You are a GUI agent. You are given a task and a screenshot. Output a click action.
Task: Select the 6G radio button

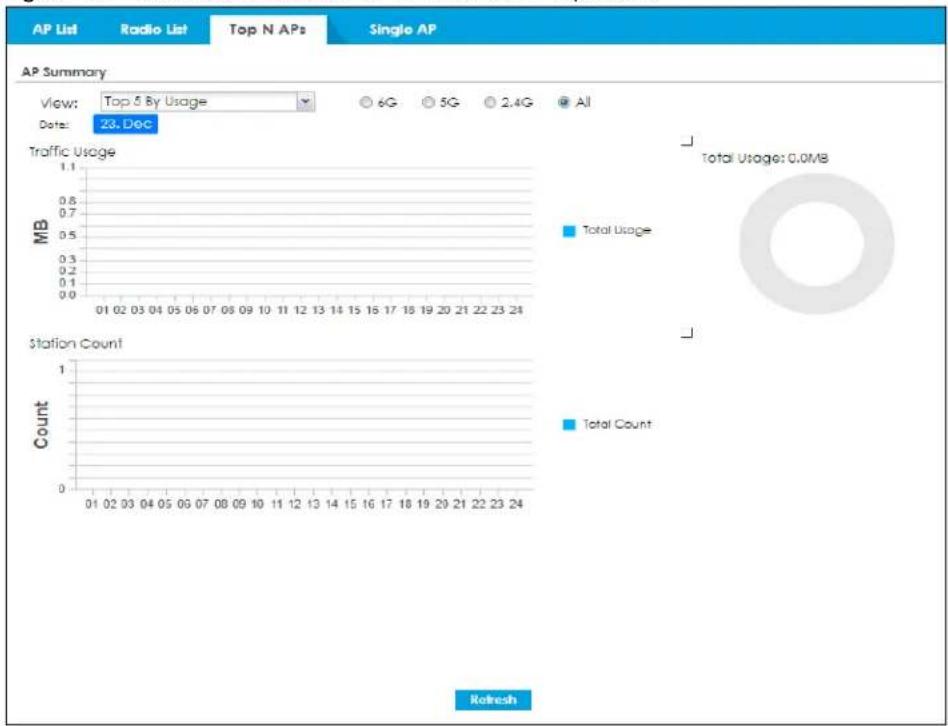366,103
